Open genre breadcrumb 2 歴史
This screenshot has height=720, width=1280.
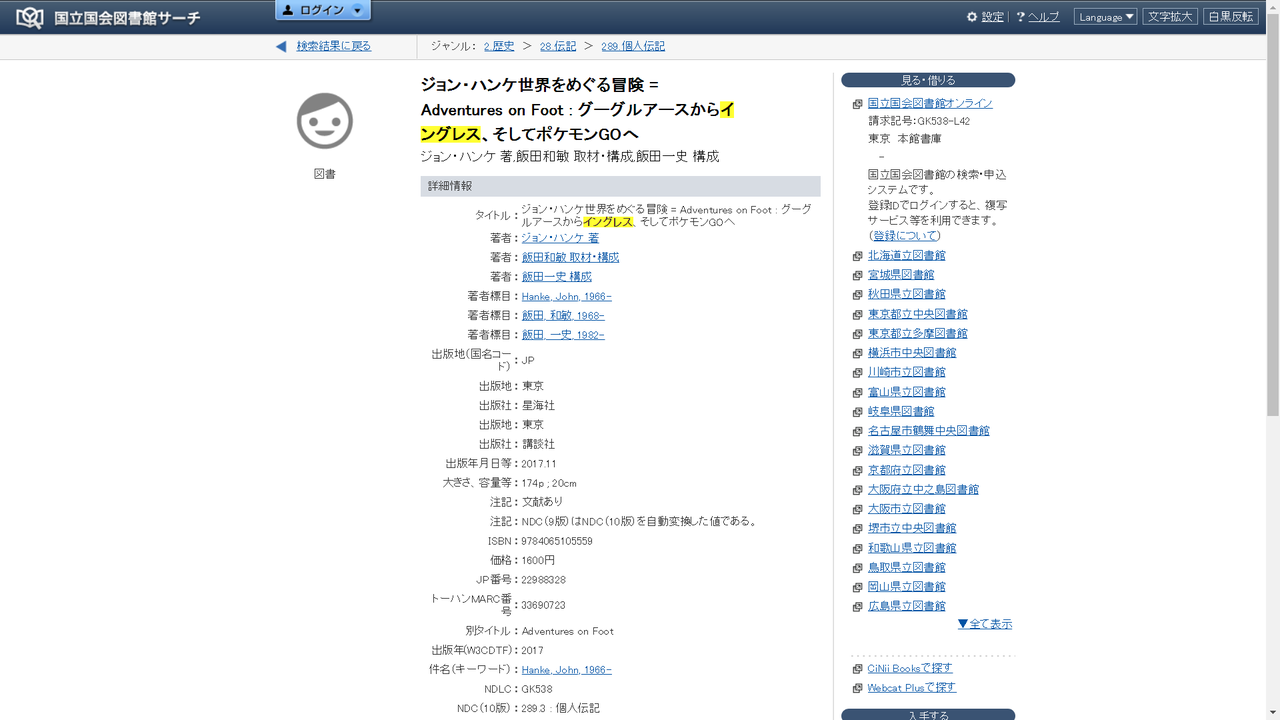pyautogui.click(x=499, y=46)
